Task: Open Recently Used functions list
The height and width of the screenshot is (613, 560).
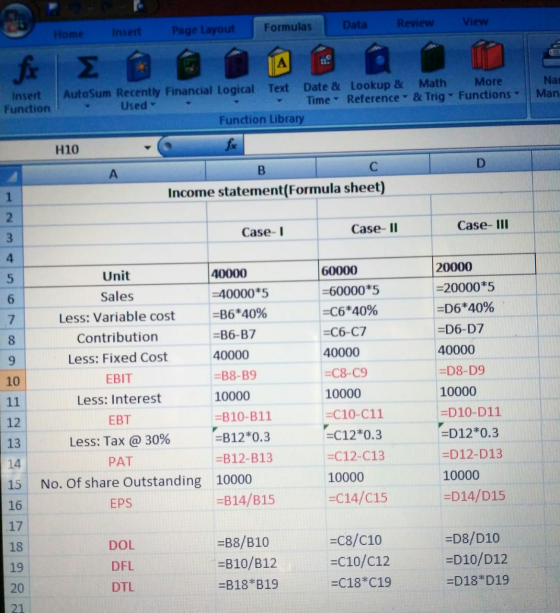Action: tap(138, 81)
